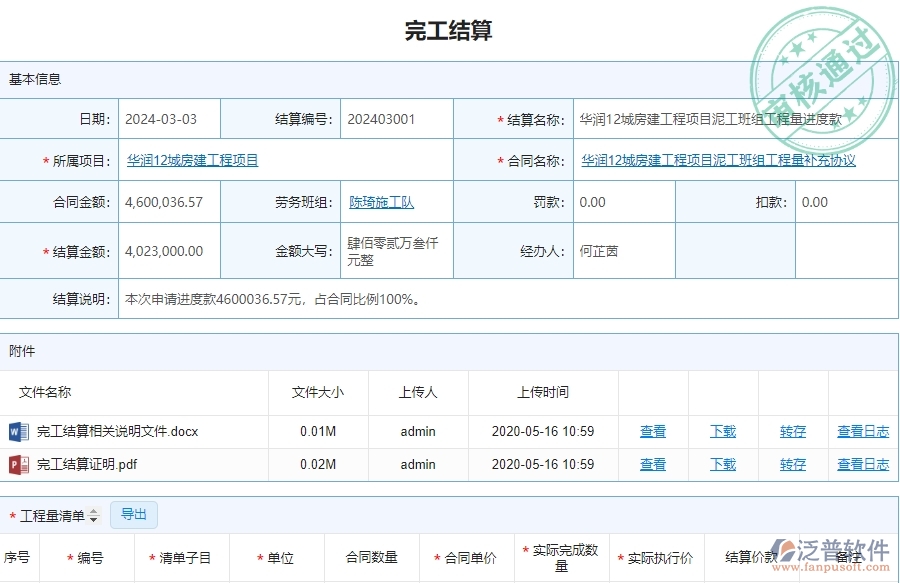This screenshot has height=583, width=900.
Task: Open the 陈琦施工队 labor team link
Action: click(381, 202)
